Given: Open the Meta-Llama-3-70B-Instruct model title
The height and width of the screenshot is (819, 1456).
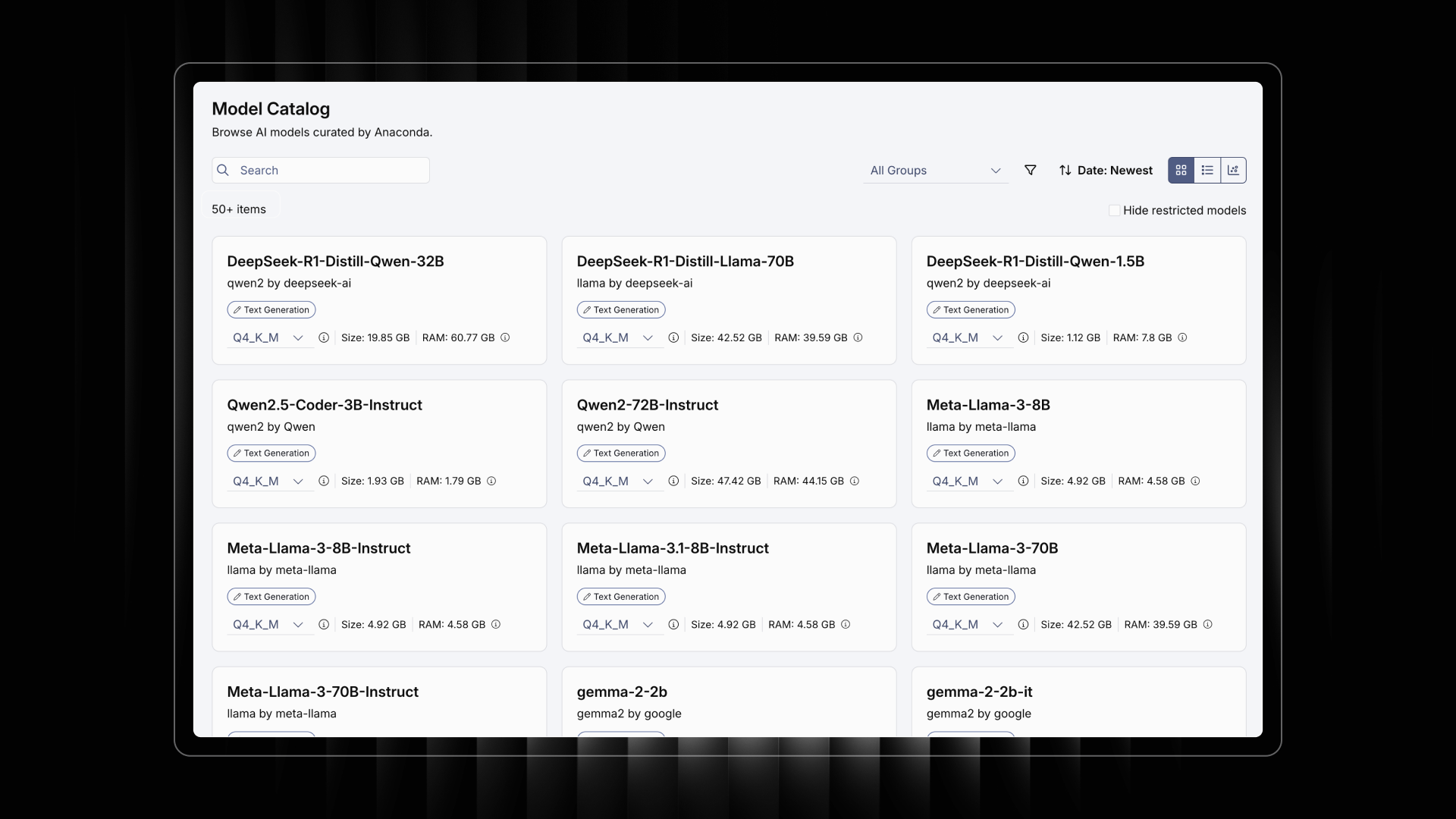Looking at the screenshot, I should (322, 692).
